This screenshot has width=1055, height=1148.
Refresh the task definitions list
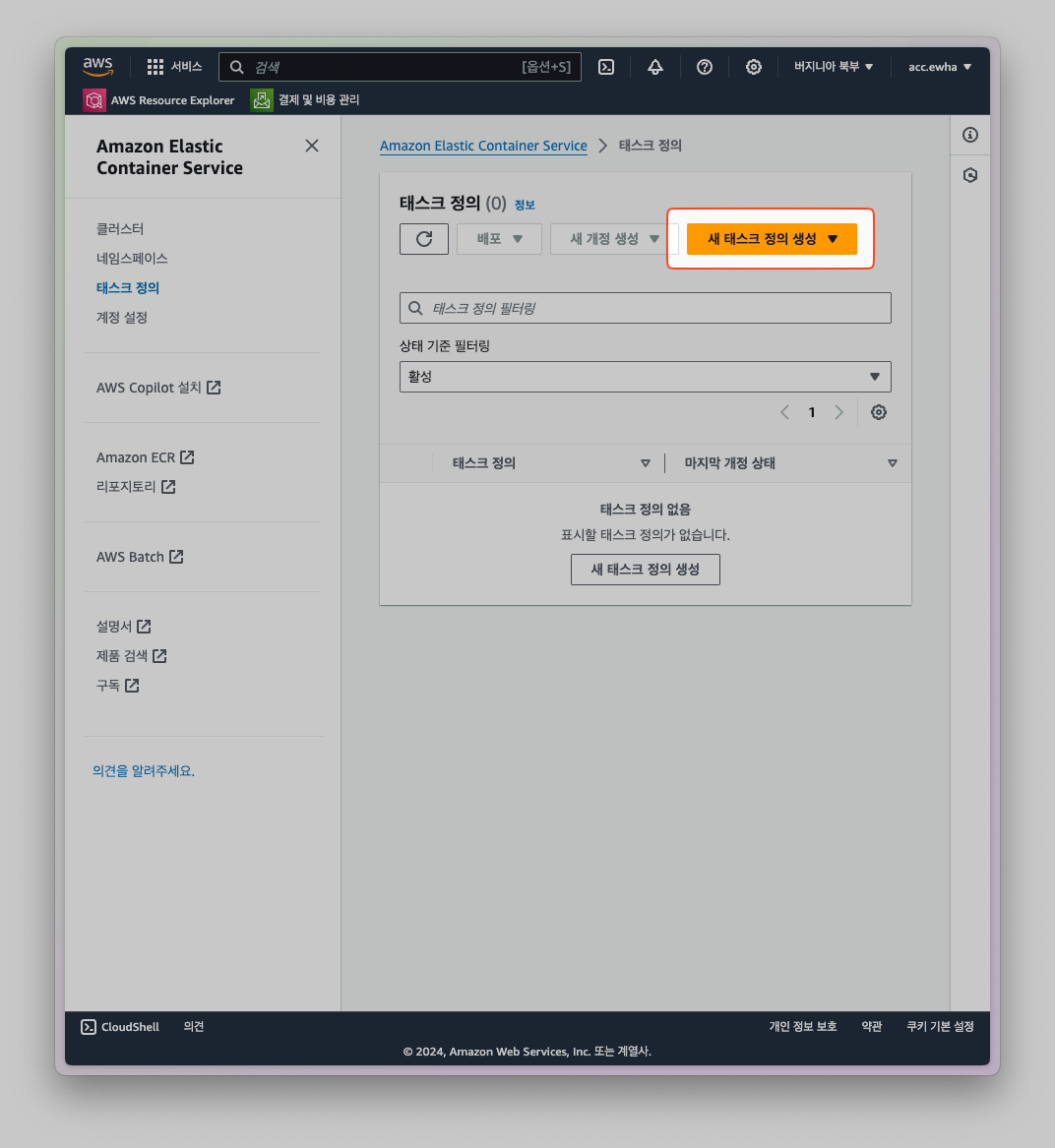424,239
